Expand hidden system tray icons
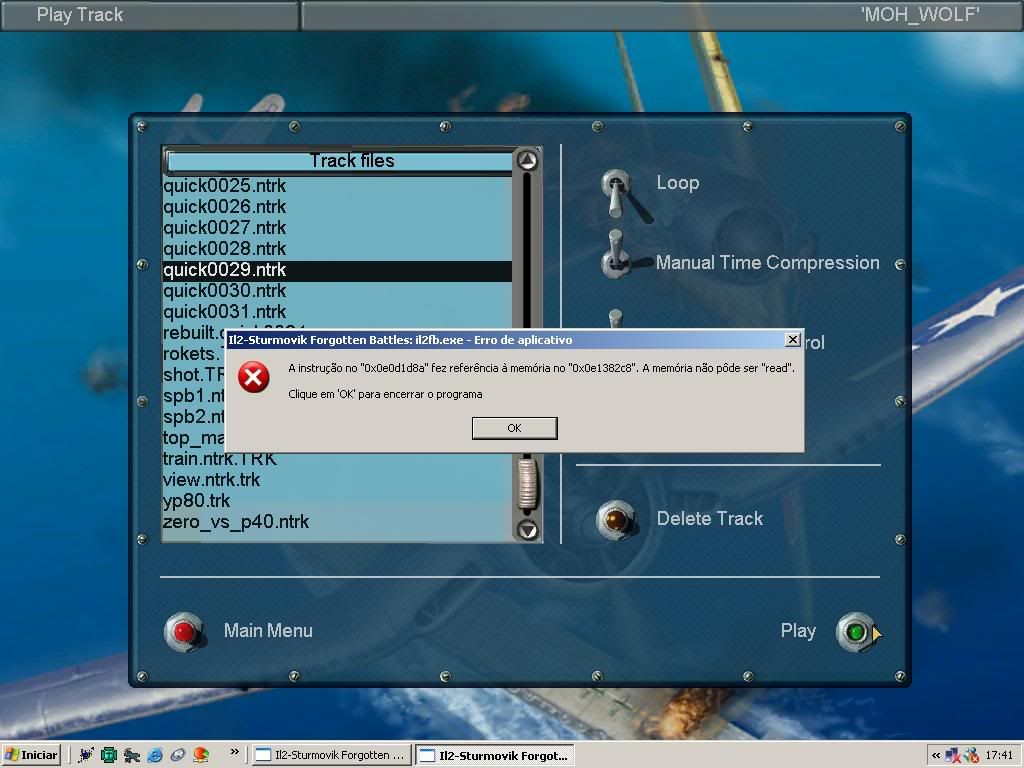 click(x=936, y=755)
